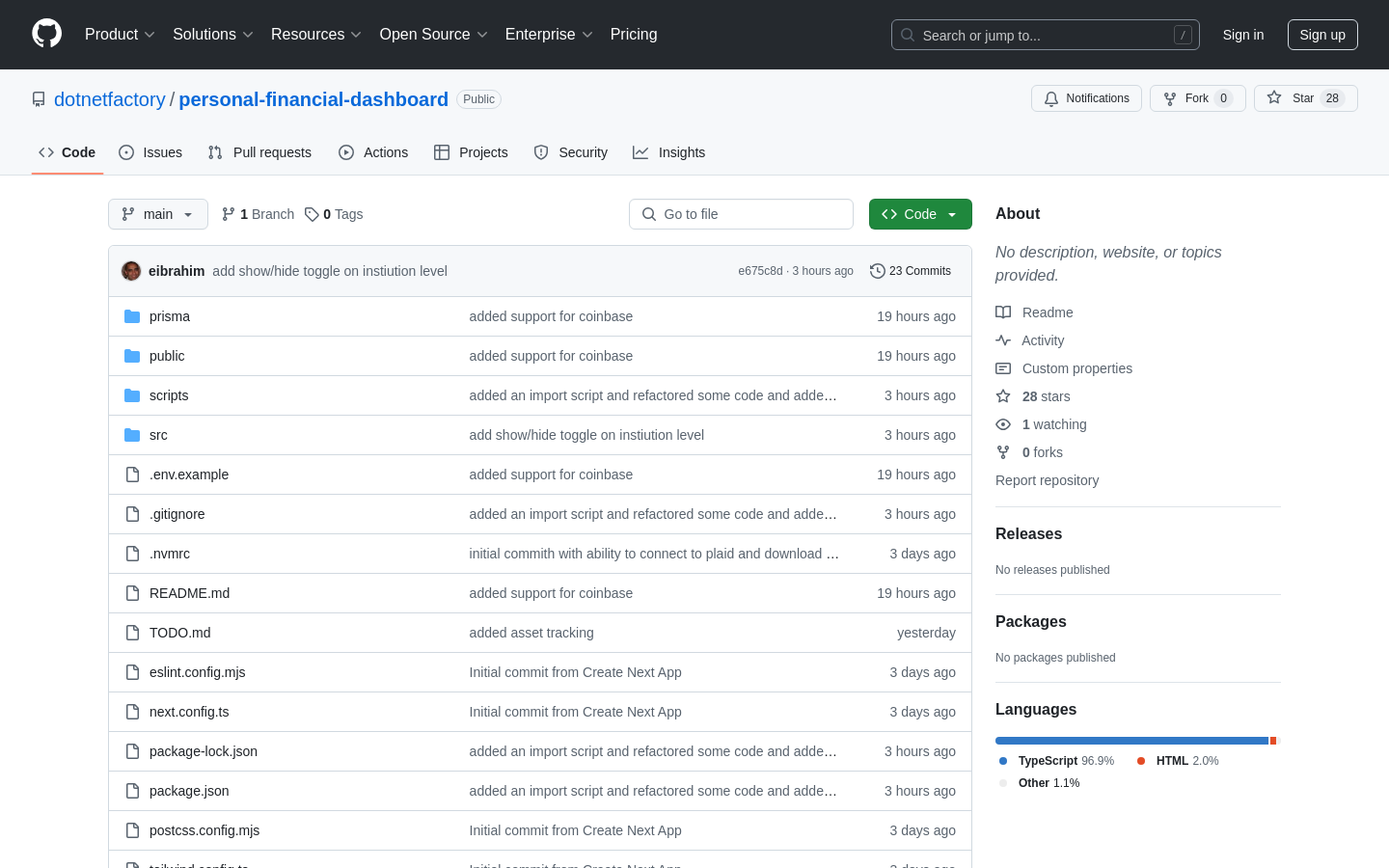
Task: Open the green Code dropdown button
Action: coord(920,214)
